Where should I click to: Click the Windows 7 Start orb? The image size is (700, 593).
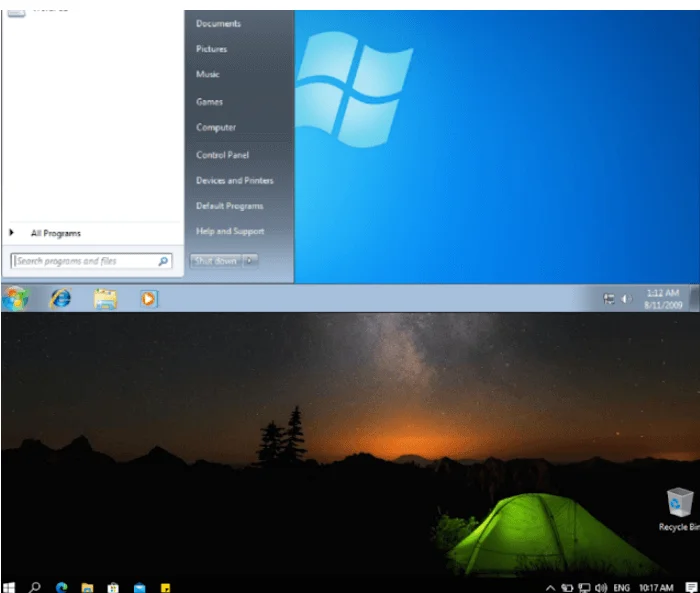coord(15,298)
